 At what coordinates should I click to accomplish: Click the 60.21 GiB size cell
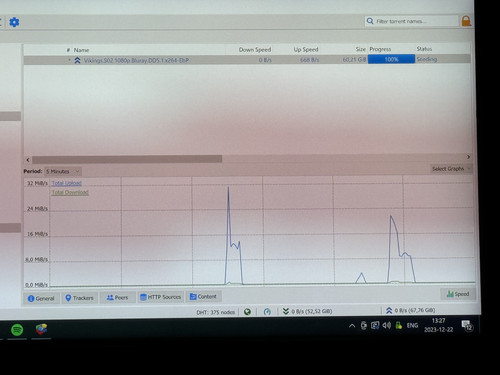pos(354,60)
